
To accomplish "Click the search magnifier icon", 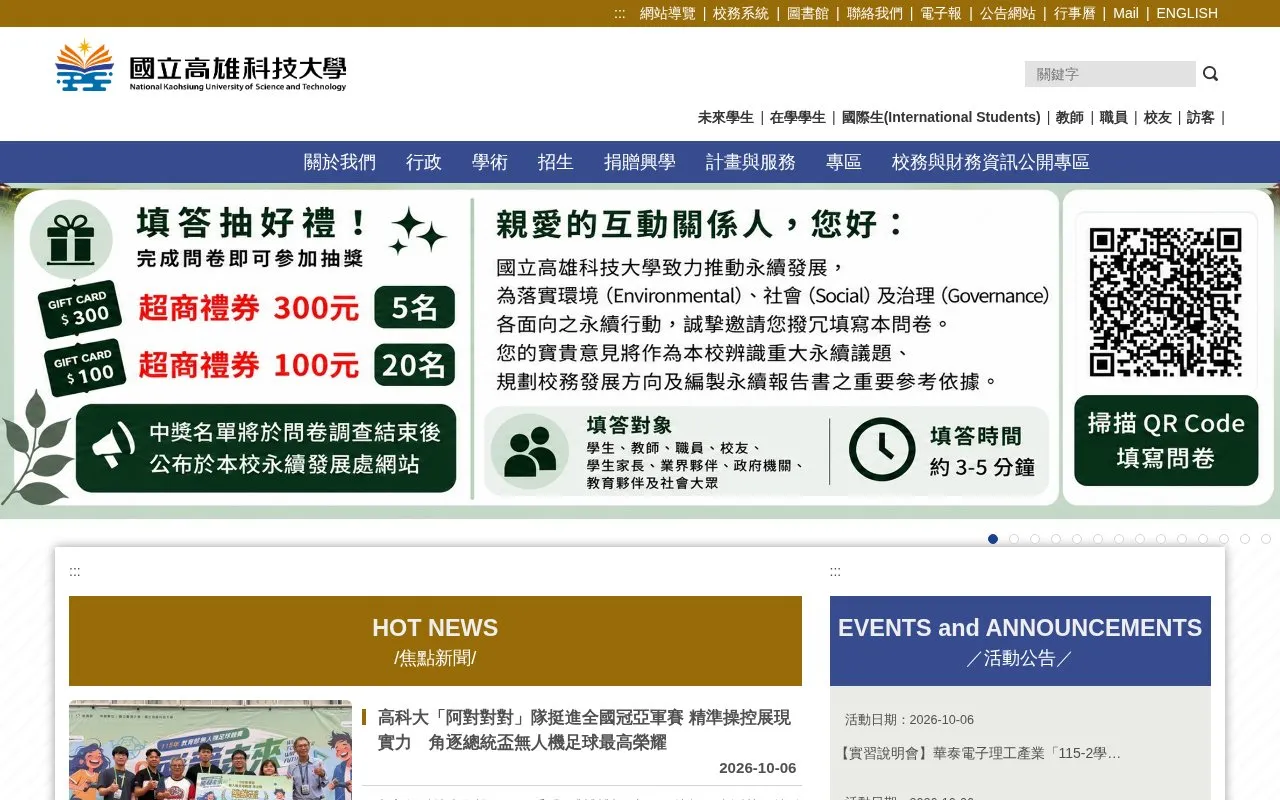I will (1210, 74).
